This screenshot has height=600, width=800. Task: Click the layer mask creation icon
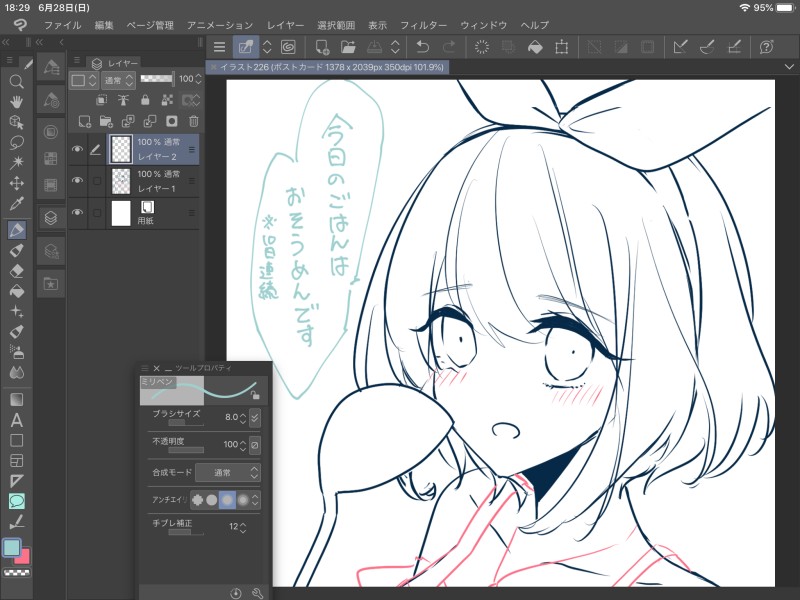point(171,121)
